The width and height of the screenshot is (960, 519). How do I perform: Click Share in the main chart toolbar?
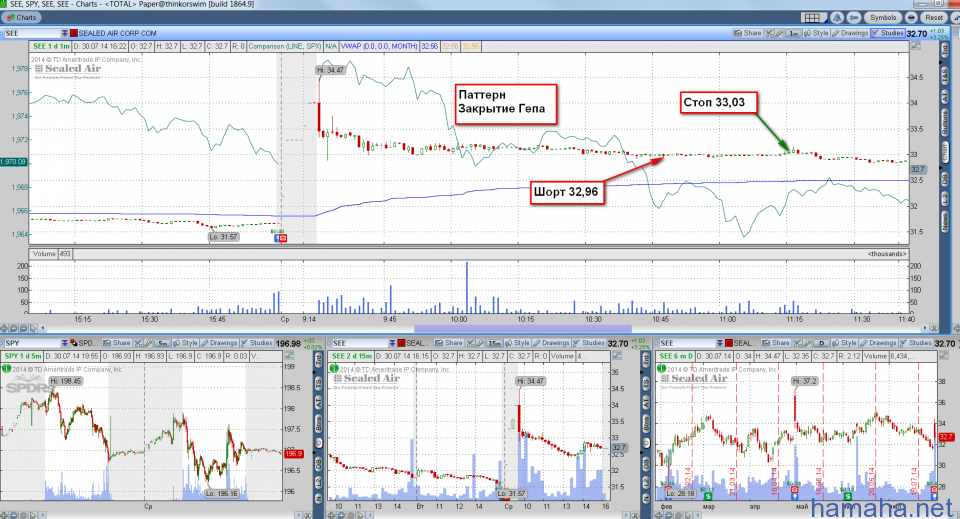click(748, 33)
